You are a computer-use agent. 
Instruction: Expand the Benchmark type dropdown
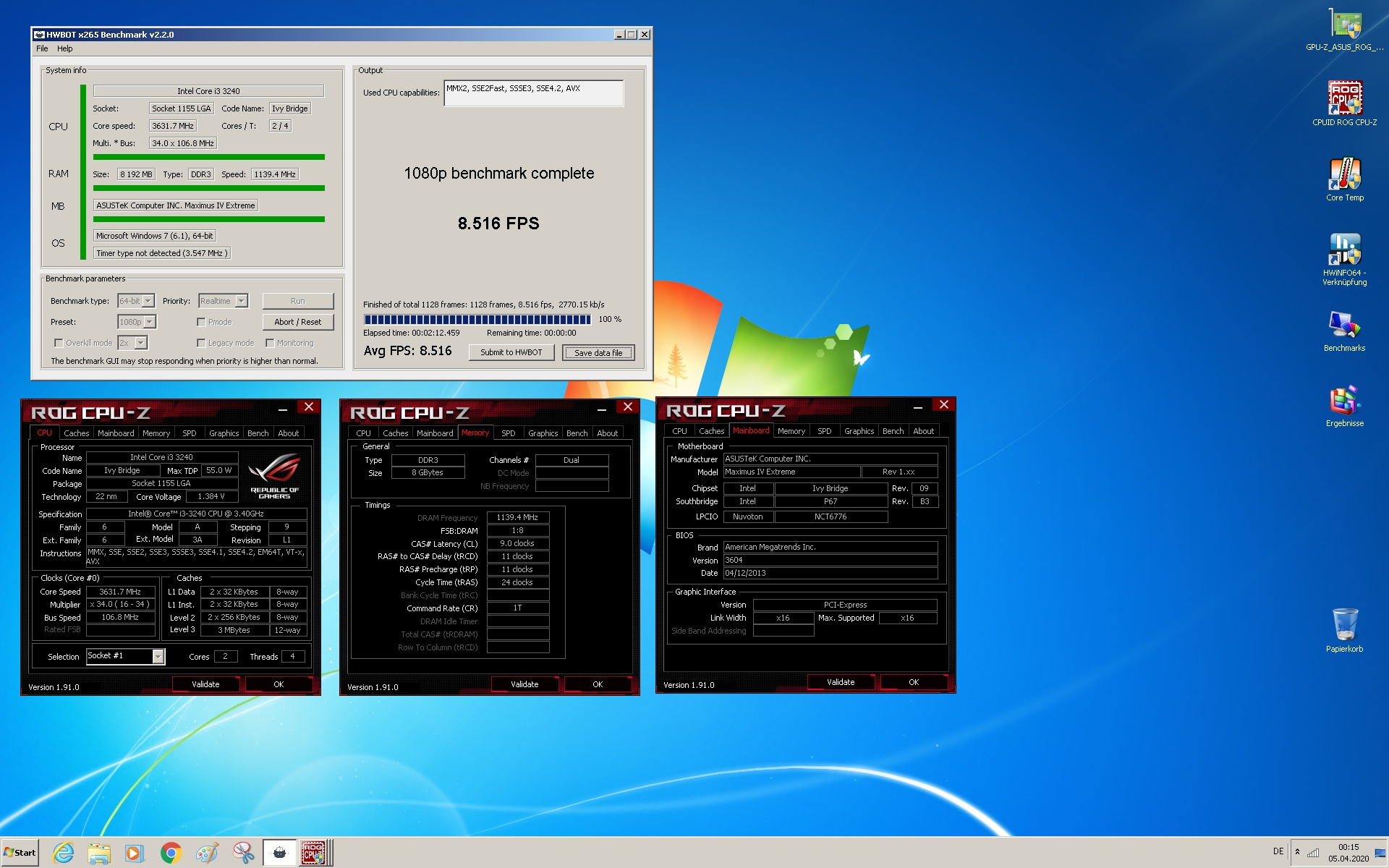pos(148,301)
